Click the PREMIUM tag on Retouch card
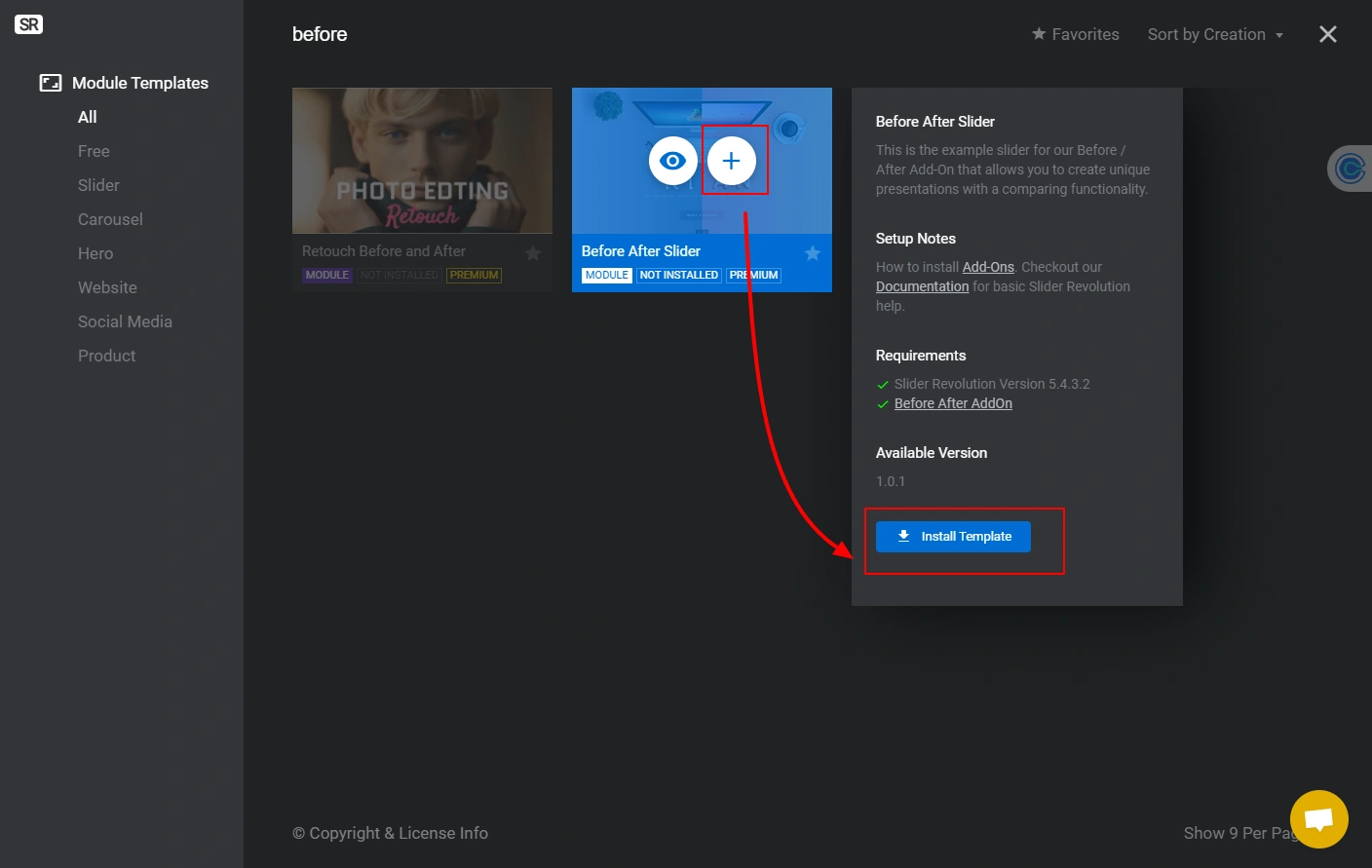This screenshot has height=868, width=1372. (x=475, y=276)
